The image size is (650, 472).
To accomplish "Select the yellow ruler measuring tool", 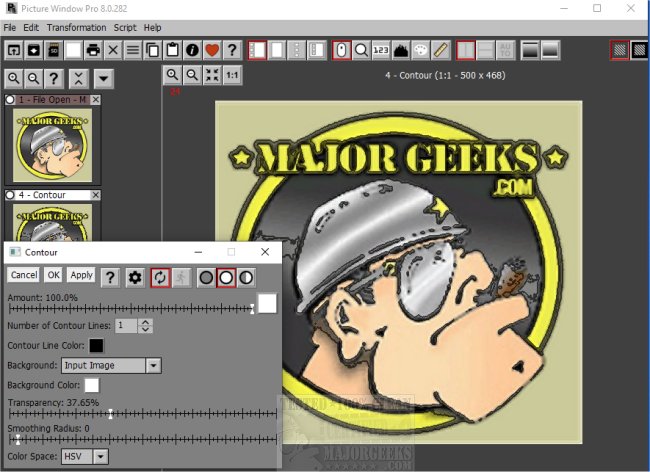I will (x=441, y=51).
